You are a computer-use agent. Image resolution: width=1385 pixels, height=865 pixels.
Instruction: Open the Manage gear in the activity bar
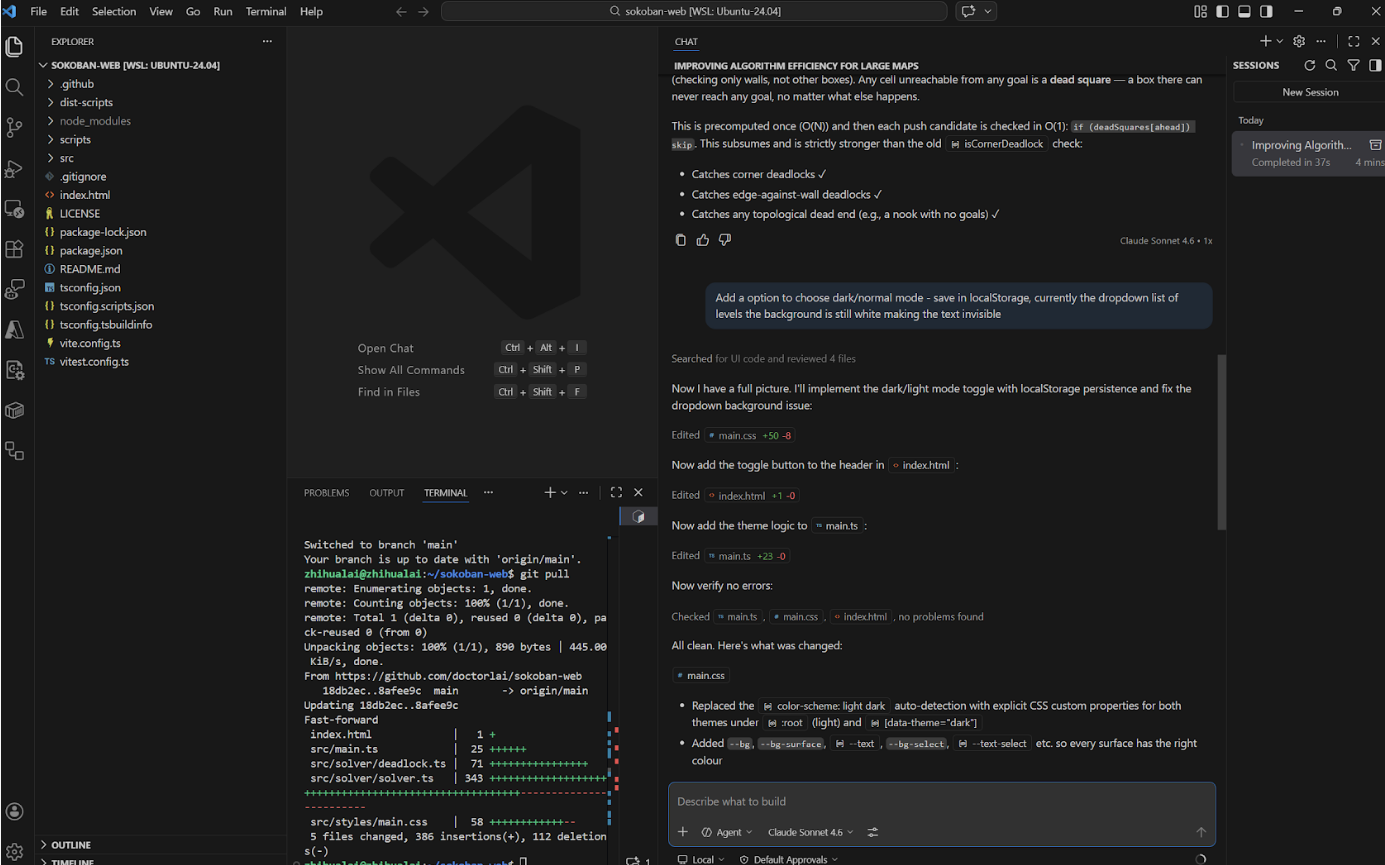pyautogui.click(x=14, y=852)
